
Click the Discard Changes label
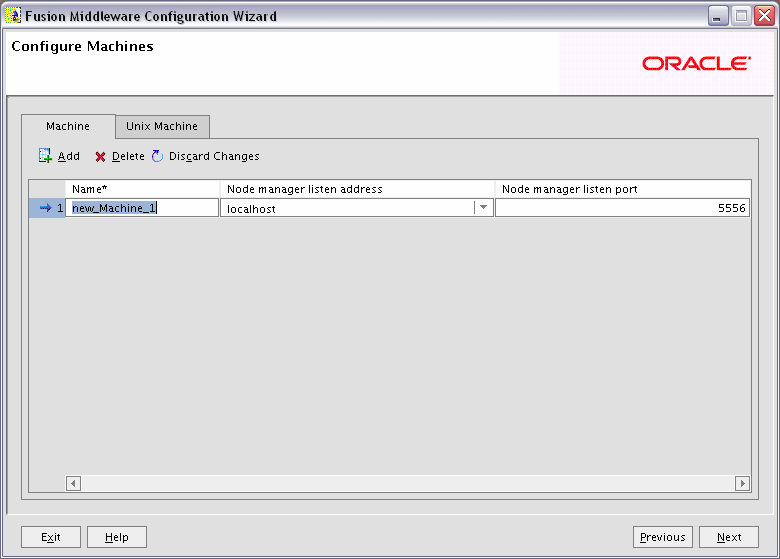(214, 156)
